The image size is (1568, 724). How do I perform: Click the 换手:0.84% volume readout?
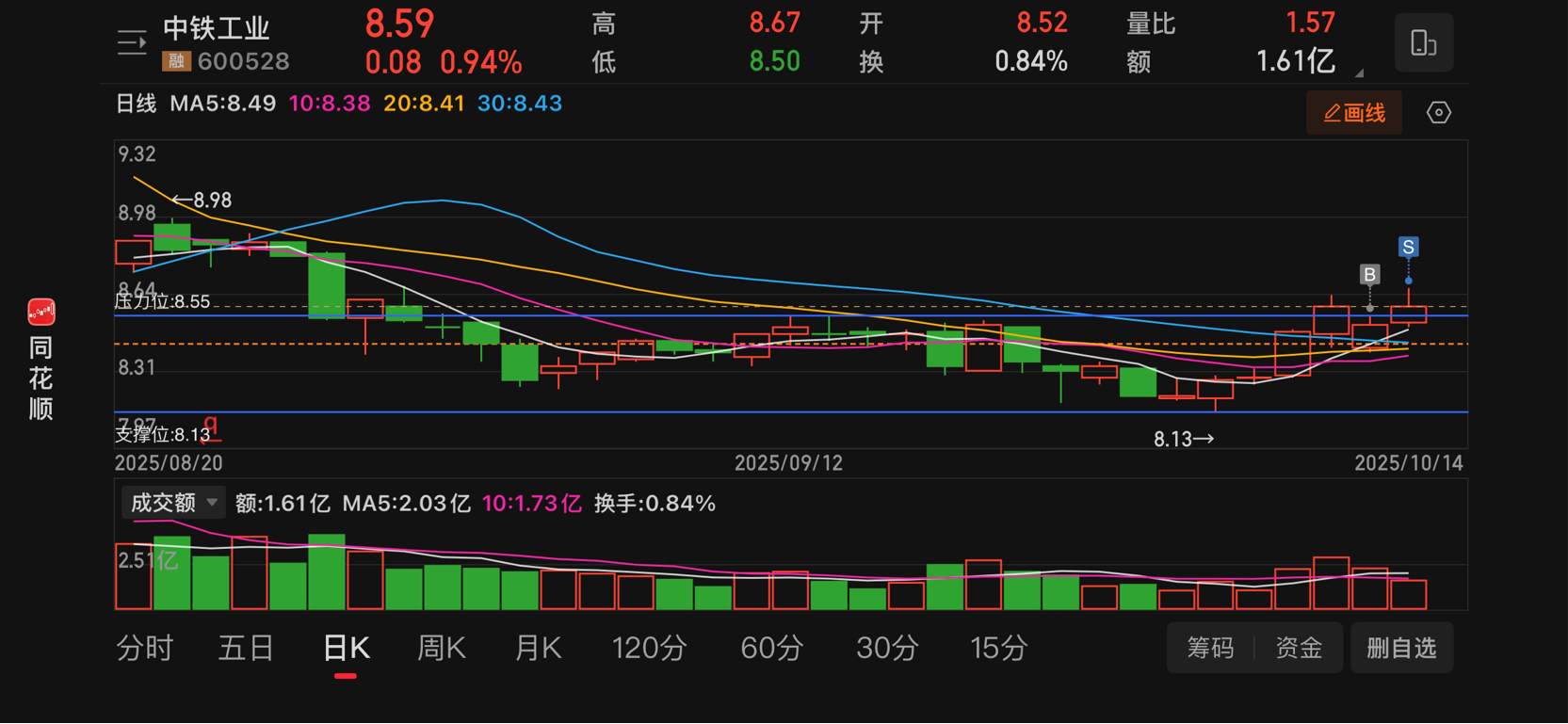pyautogui.click(x=655, y=504)
